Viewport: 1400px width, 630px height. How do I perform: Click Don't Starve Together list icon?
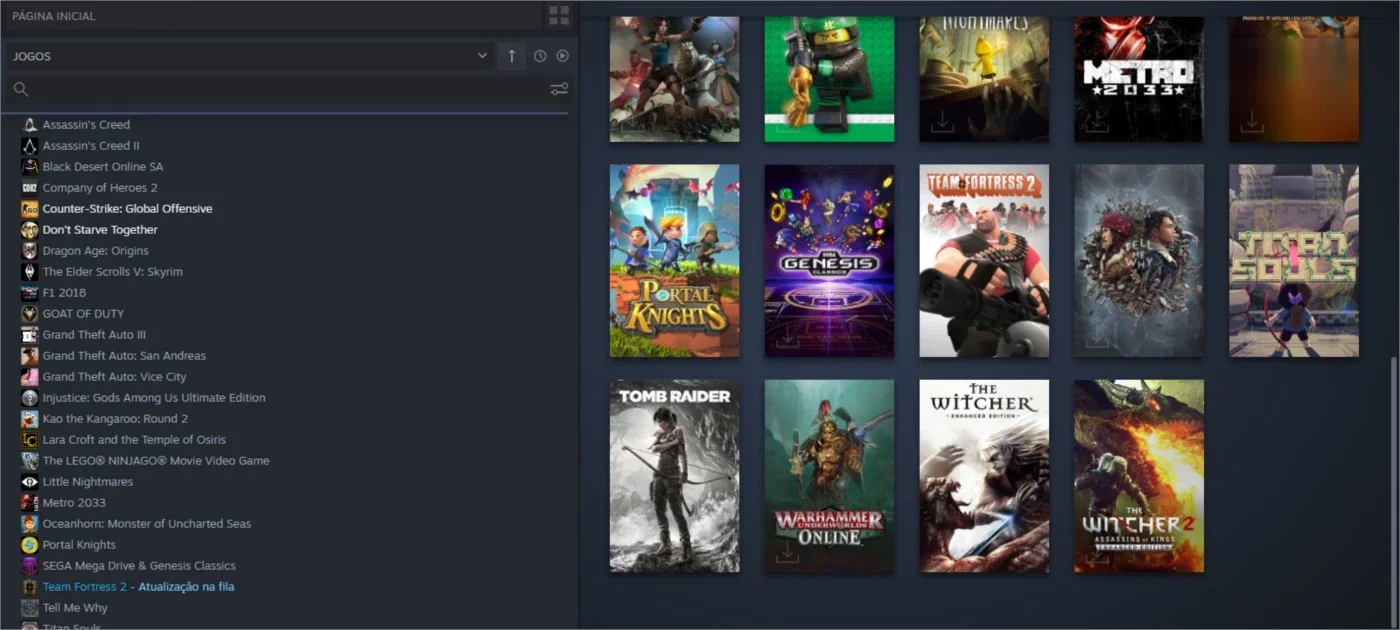point(30,230)
